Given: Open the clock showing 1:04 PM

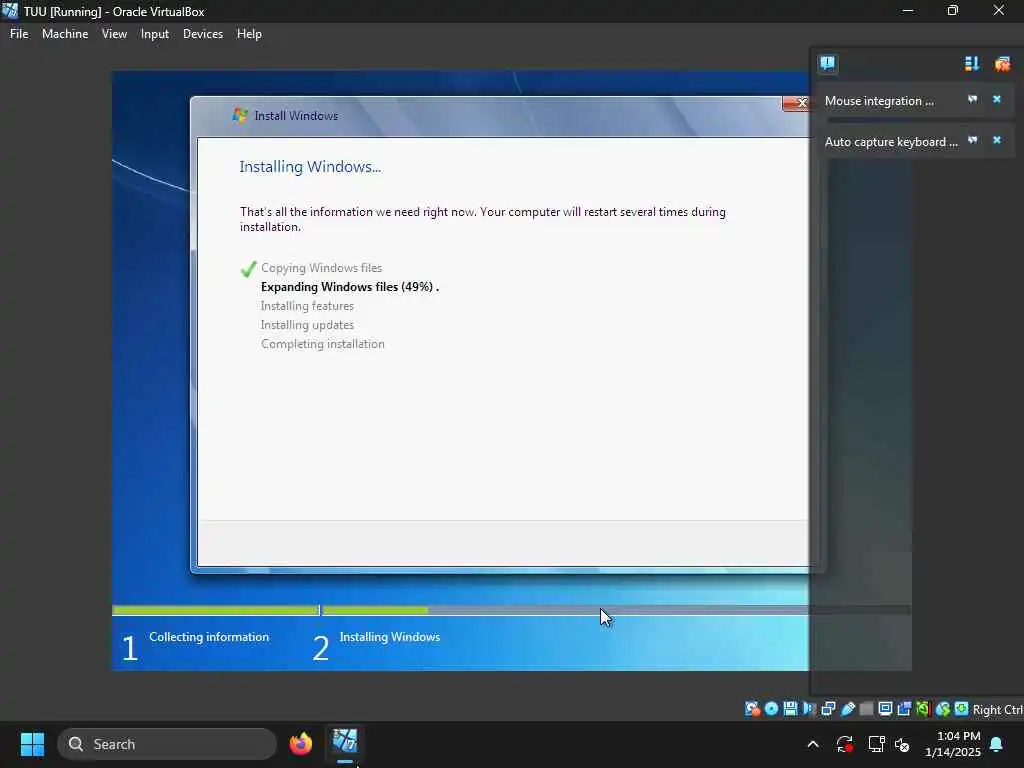Looking at the screenshot, I should [x=952, y=744].
